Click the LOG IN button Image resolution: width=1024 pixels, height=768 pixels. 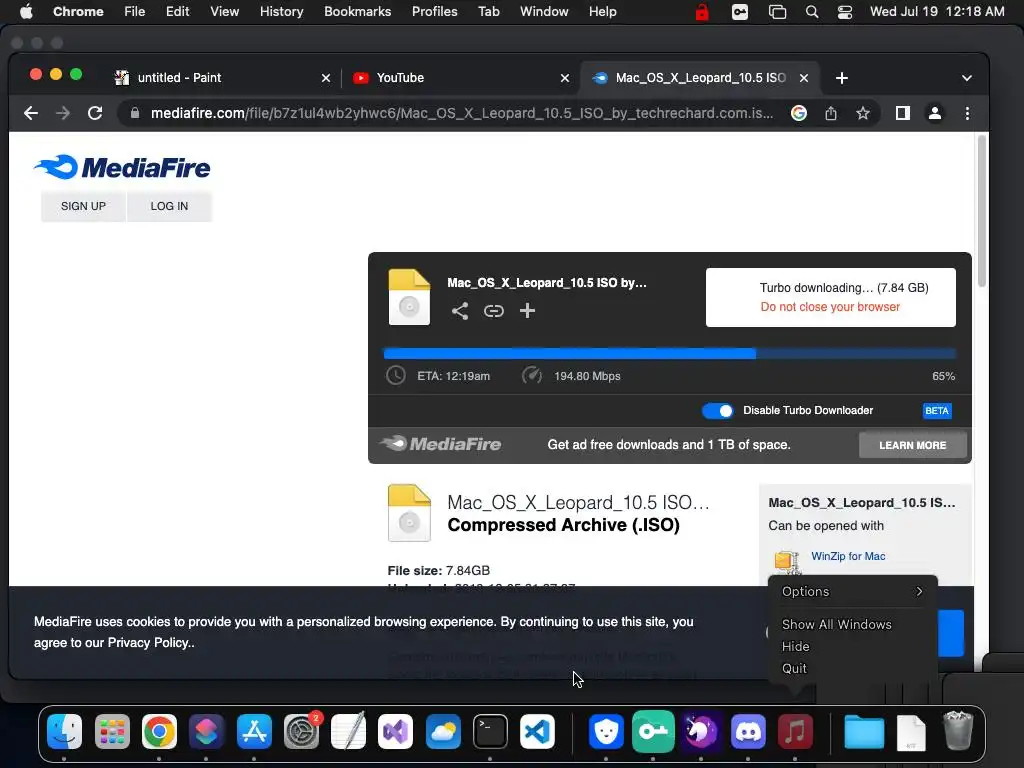[x=169, y=206]
